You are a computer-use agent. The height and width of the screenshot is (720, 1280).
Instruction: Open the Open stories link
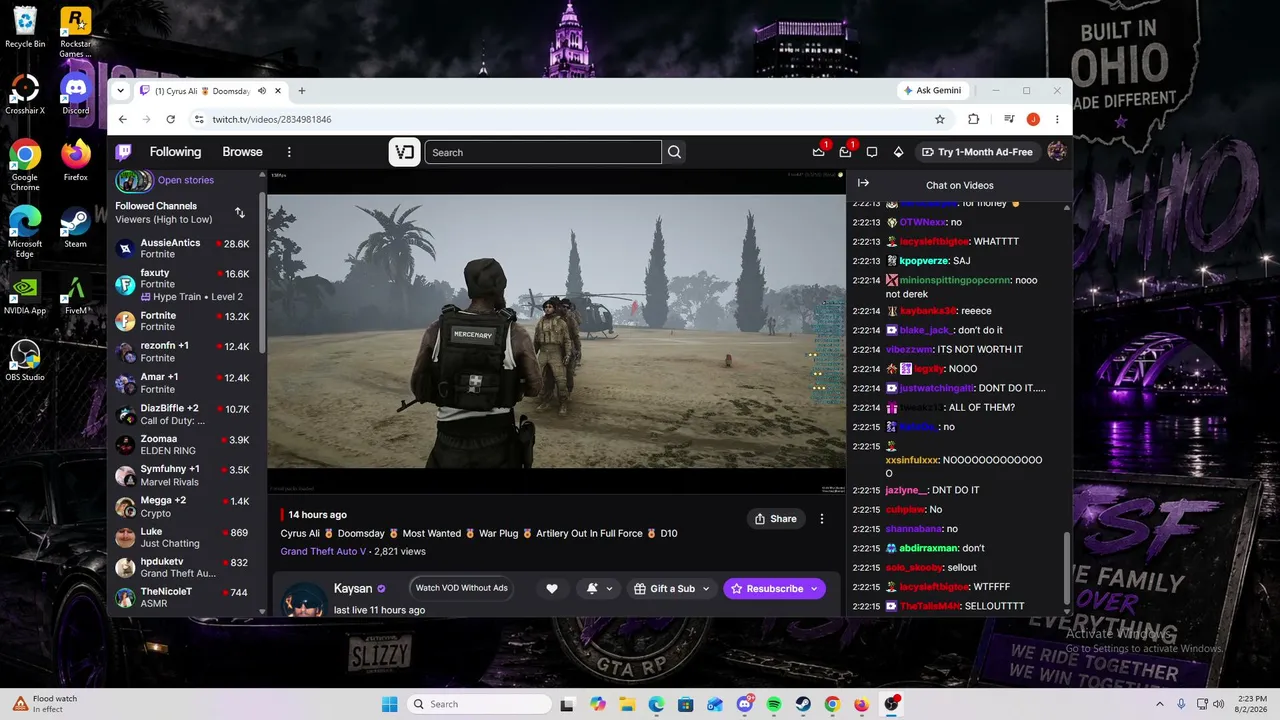(x=186, y=180)
